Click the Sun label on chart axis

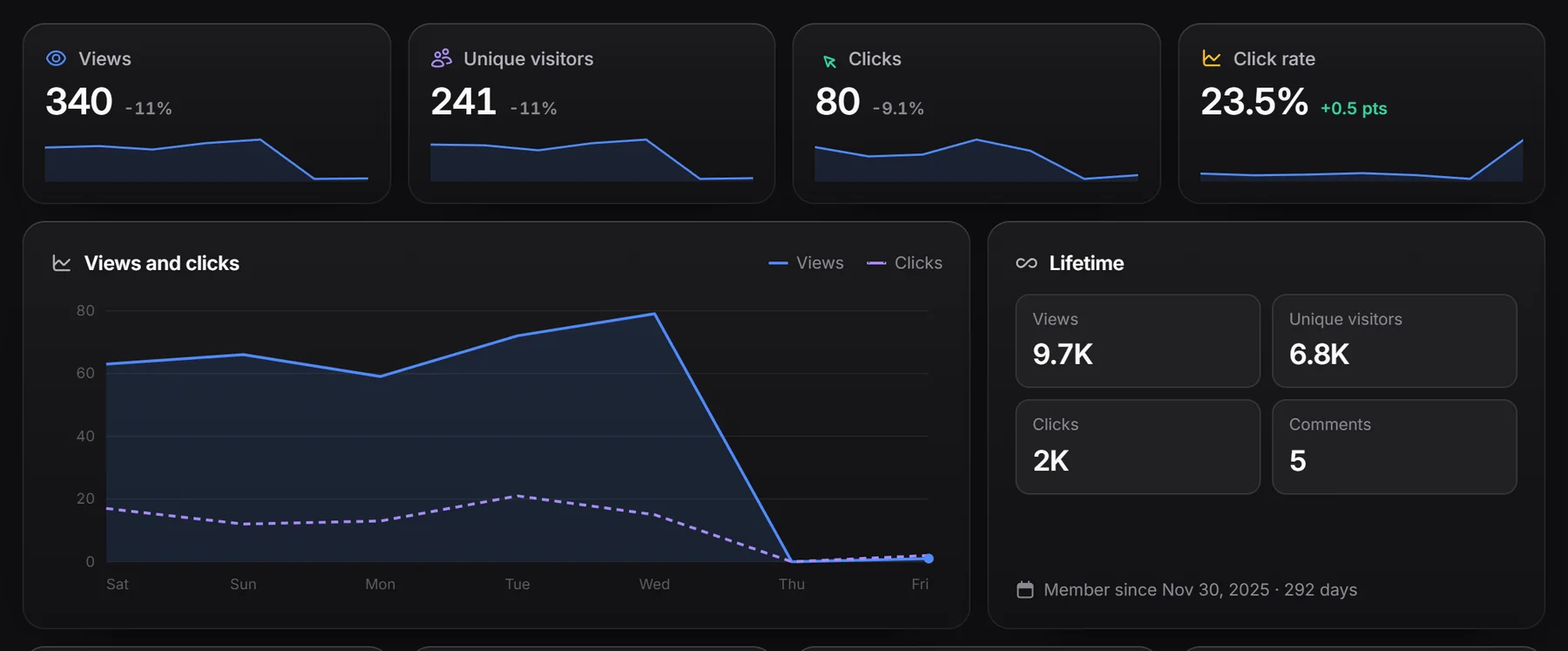coord(243,584)
